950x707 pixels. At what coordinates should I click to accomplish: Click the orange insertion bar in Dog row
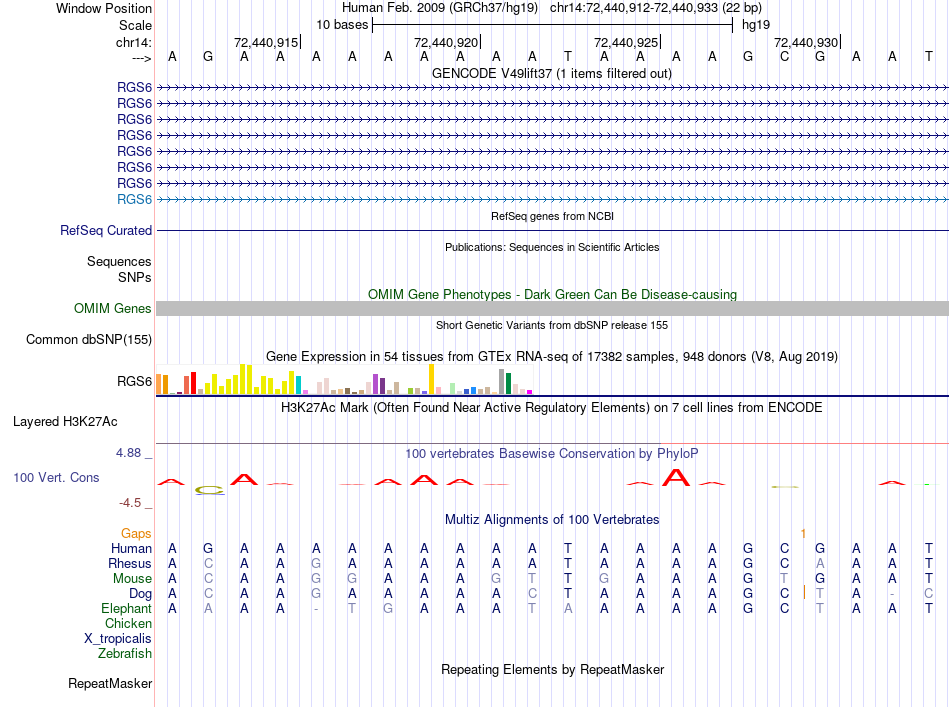click(x=804, y=592)
